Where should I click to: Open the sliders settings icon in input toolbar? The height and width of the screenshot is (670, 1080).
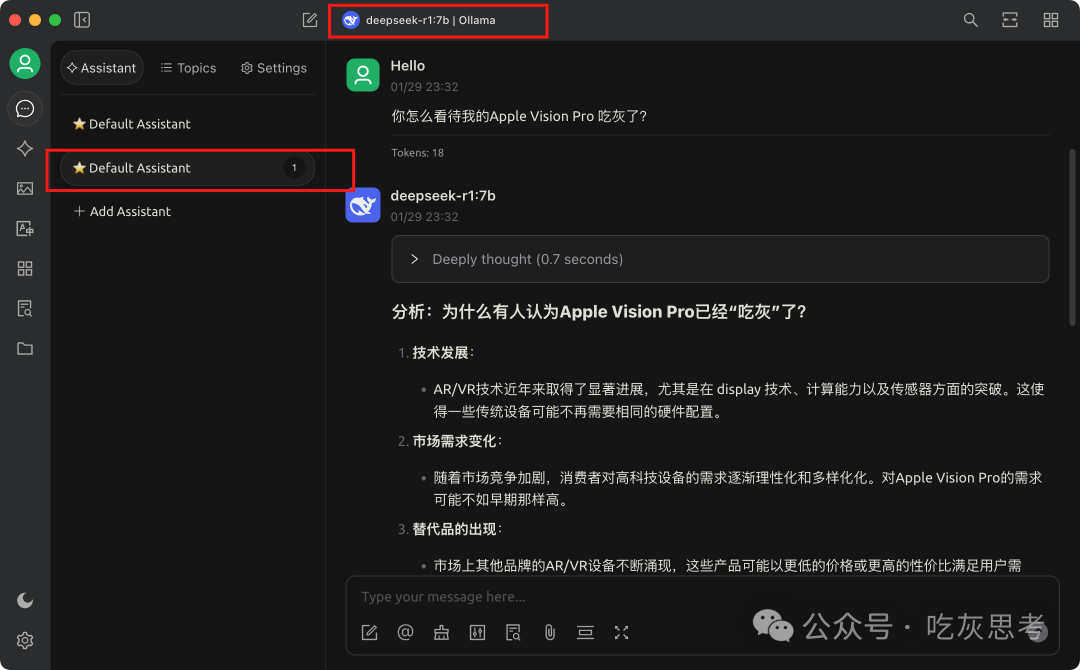[477, 632]
